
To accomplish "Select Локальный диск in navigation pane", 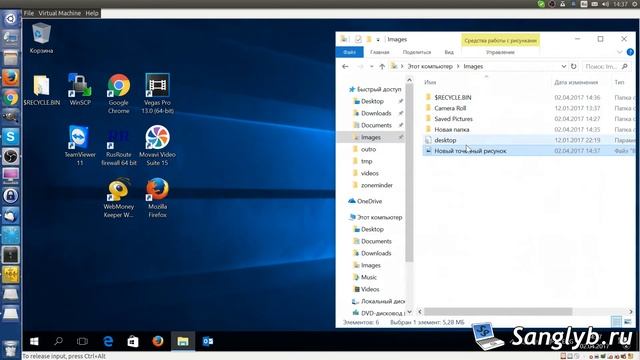I will tap(378, 301).
